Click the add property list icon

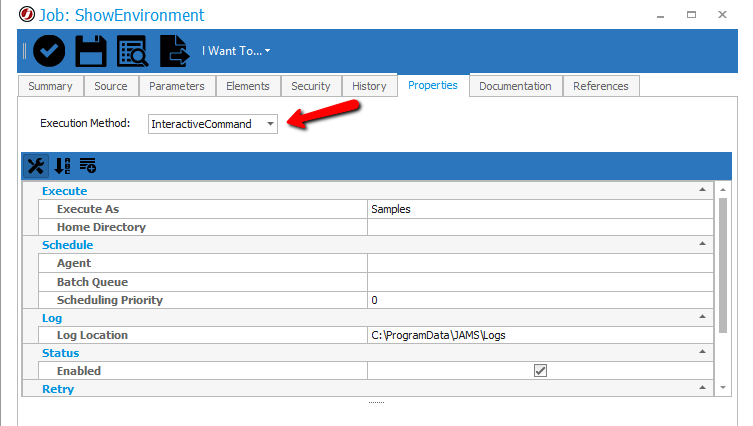tap(88, 166)
